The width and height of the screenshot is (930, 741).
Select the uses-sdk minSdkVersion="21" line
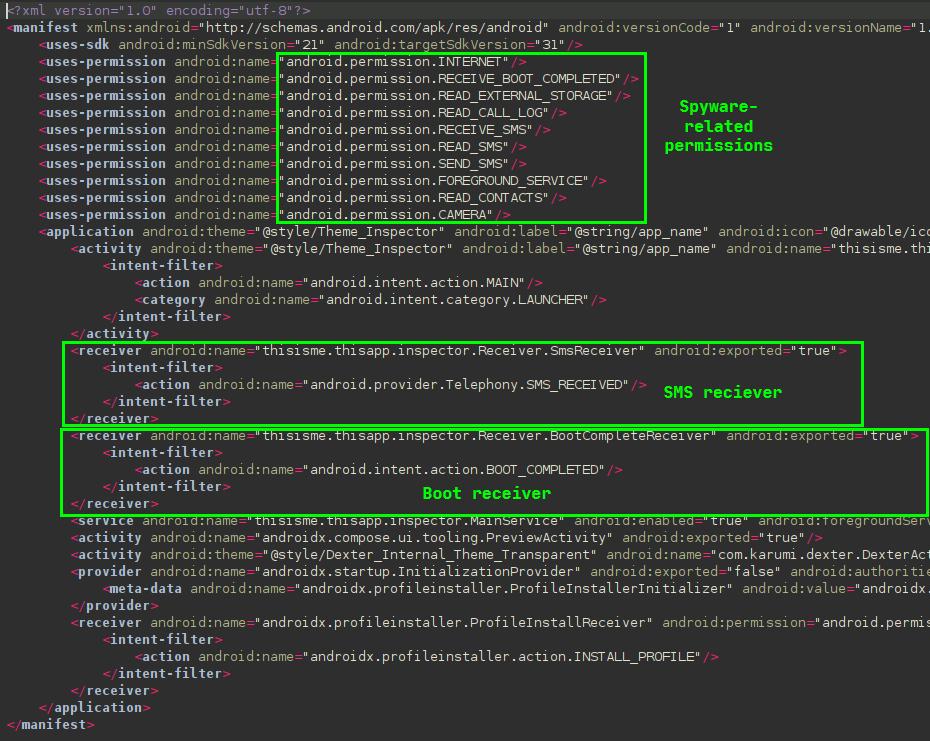pos(311,44)
